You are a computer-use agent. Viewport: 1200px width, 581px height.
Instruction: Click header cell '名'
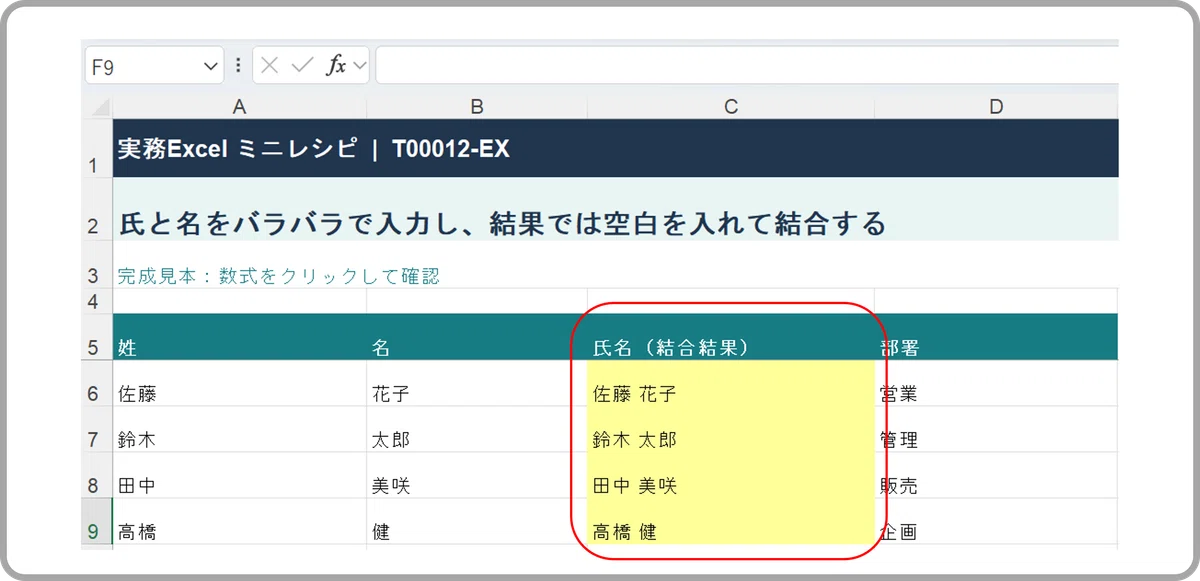[477, 337]
